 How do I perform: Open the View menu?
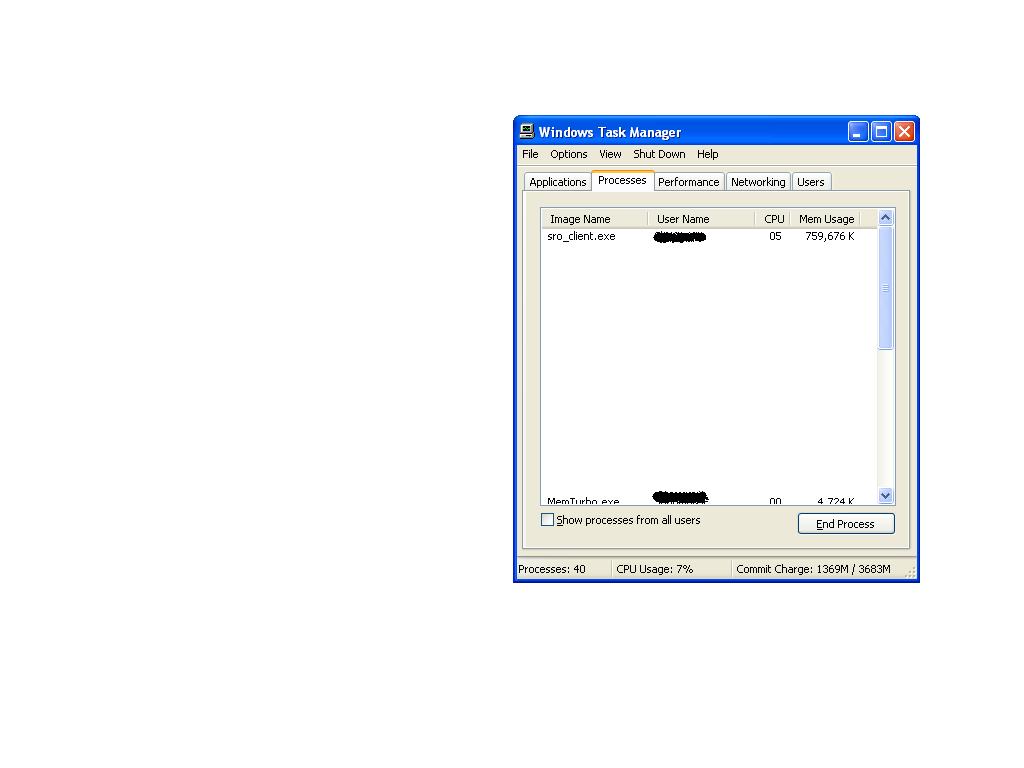point(610,154)
